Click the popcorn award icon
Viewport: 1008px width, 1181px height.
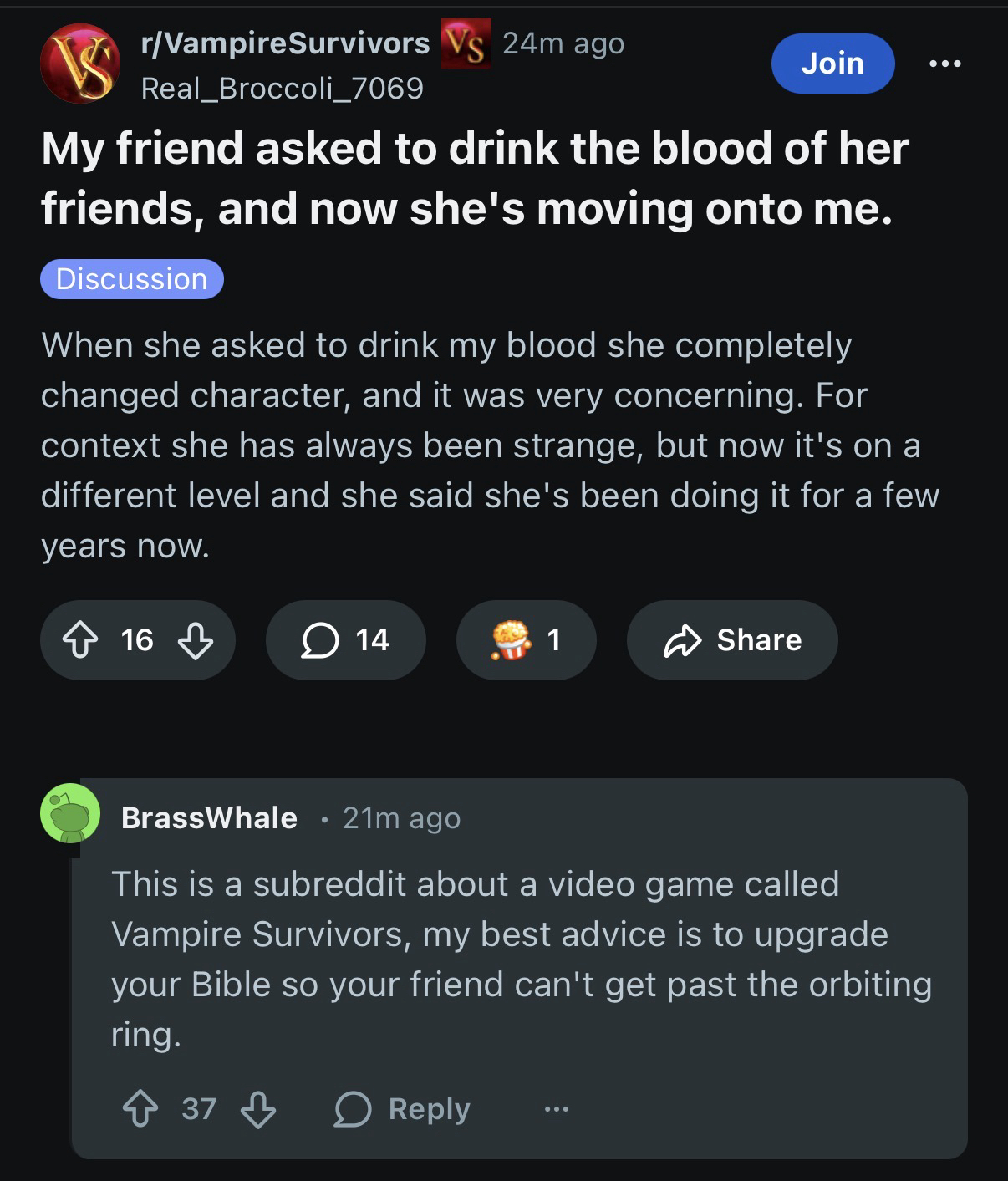coord(511,641)
